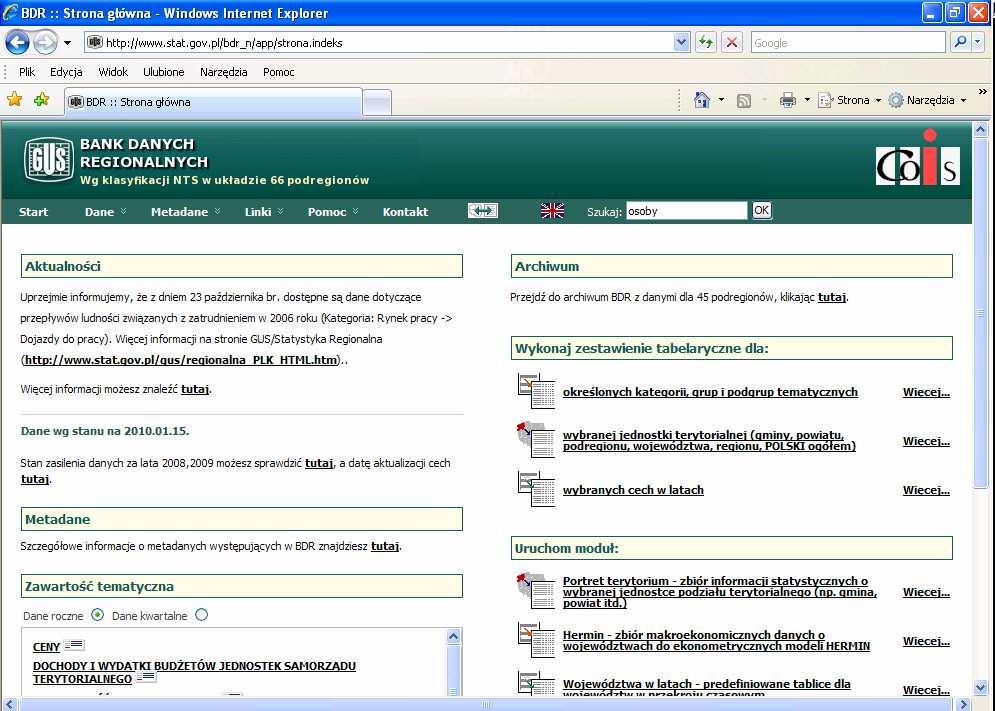Click the CENY category link
The width and height of the screenshot is (995, 711).
click(46, 646)
